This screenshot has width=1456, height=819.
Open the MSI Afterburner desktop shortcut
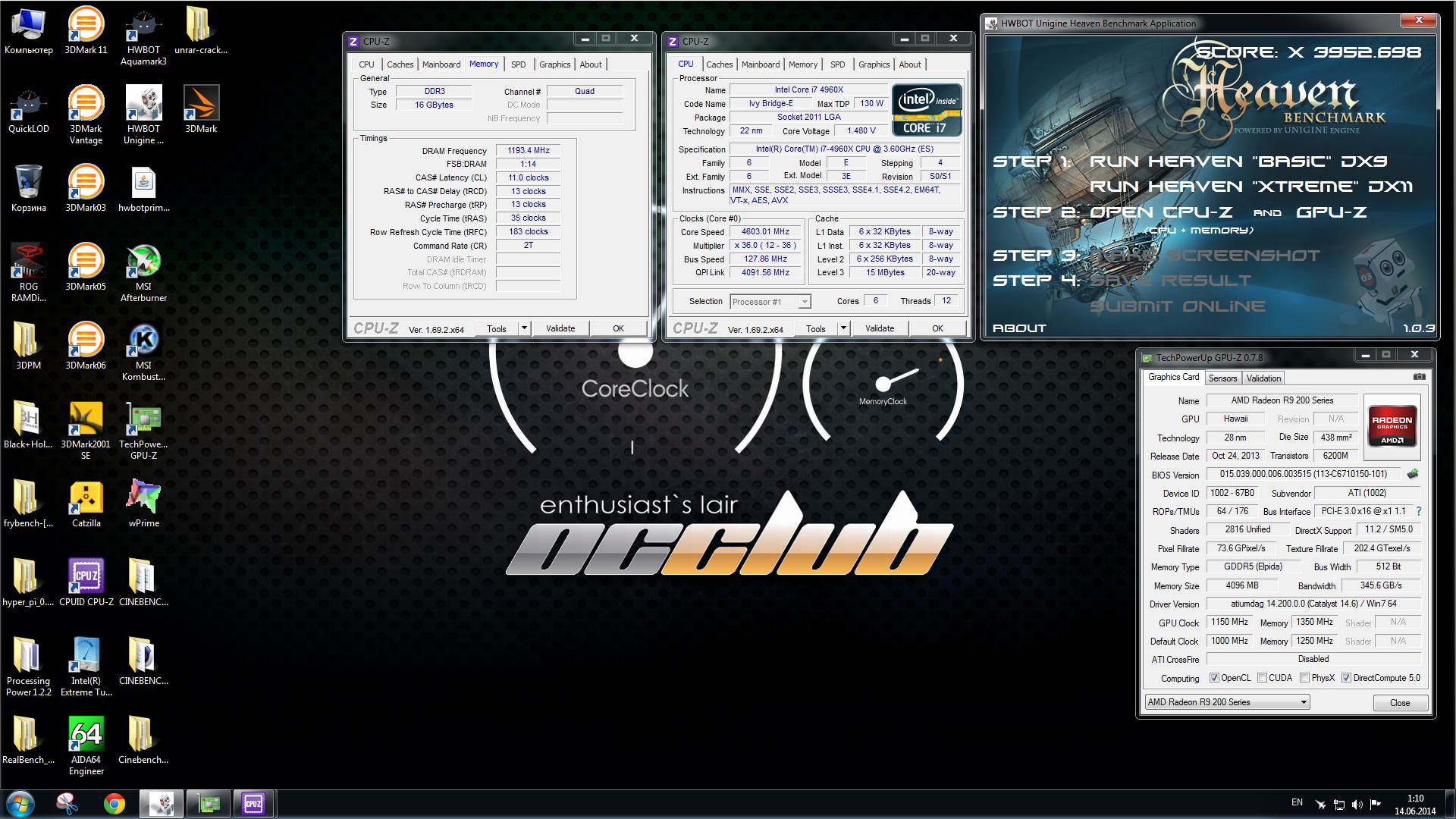[x=143, y=273]
